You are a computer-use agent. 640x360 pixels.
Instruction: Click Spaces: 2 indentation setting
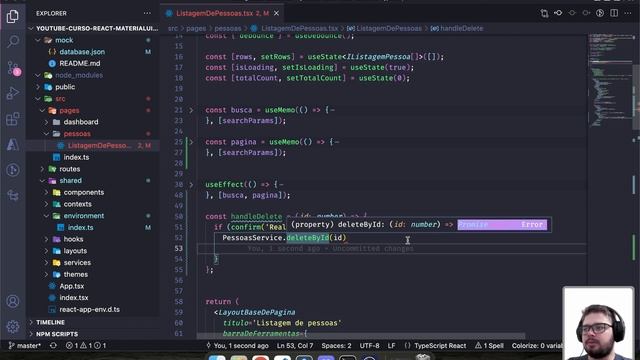click(336, 346)
